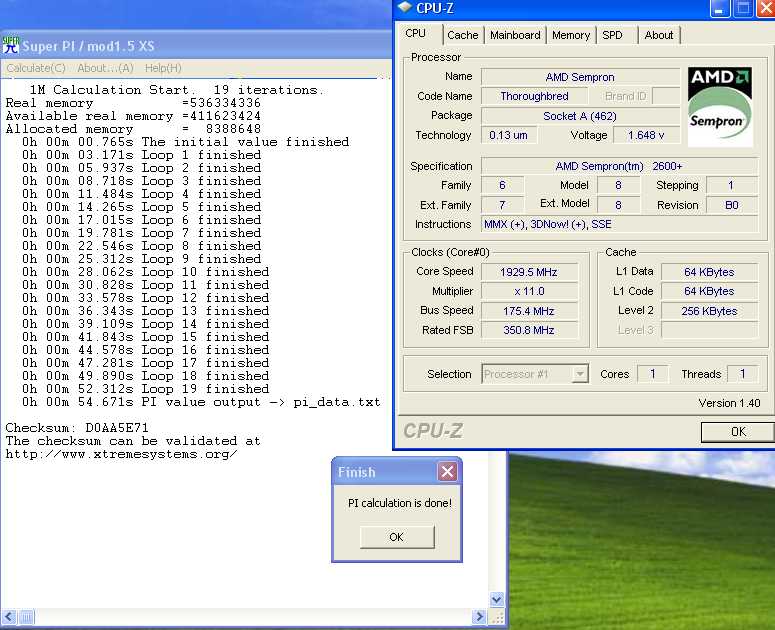Switch to the Memory tab
This screenshot has width=775, height=630.
coord(571,35)
